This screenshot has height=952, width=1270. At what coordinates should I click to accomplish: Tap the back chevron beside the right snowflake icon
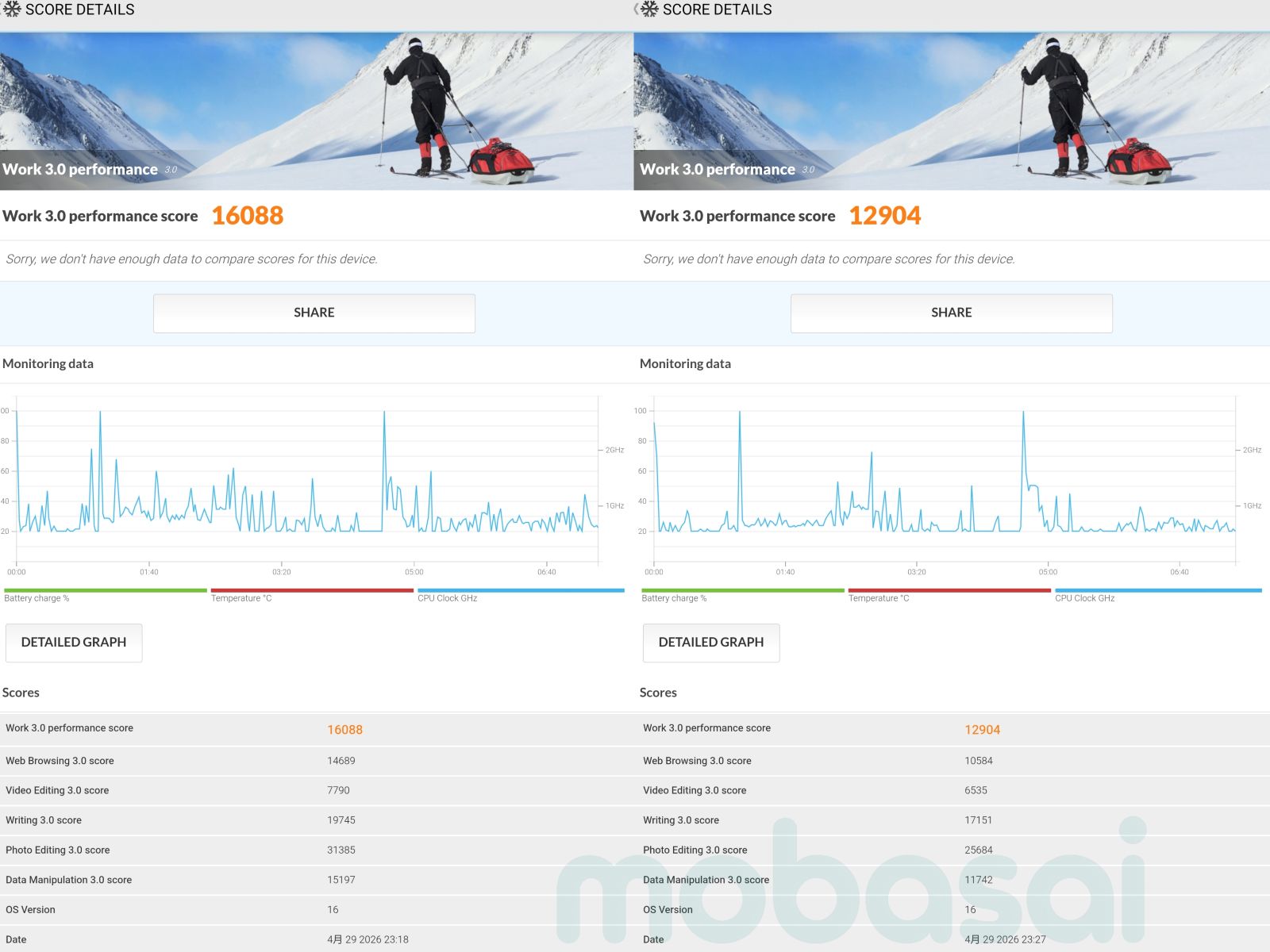pos(637,10)
